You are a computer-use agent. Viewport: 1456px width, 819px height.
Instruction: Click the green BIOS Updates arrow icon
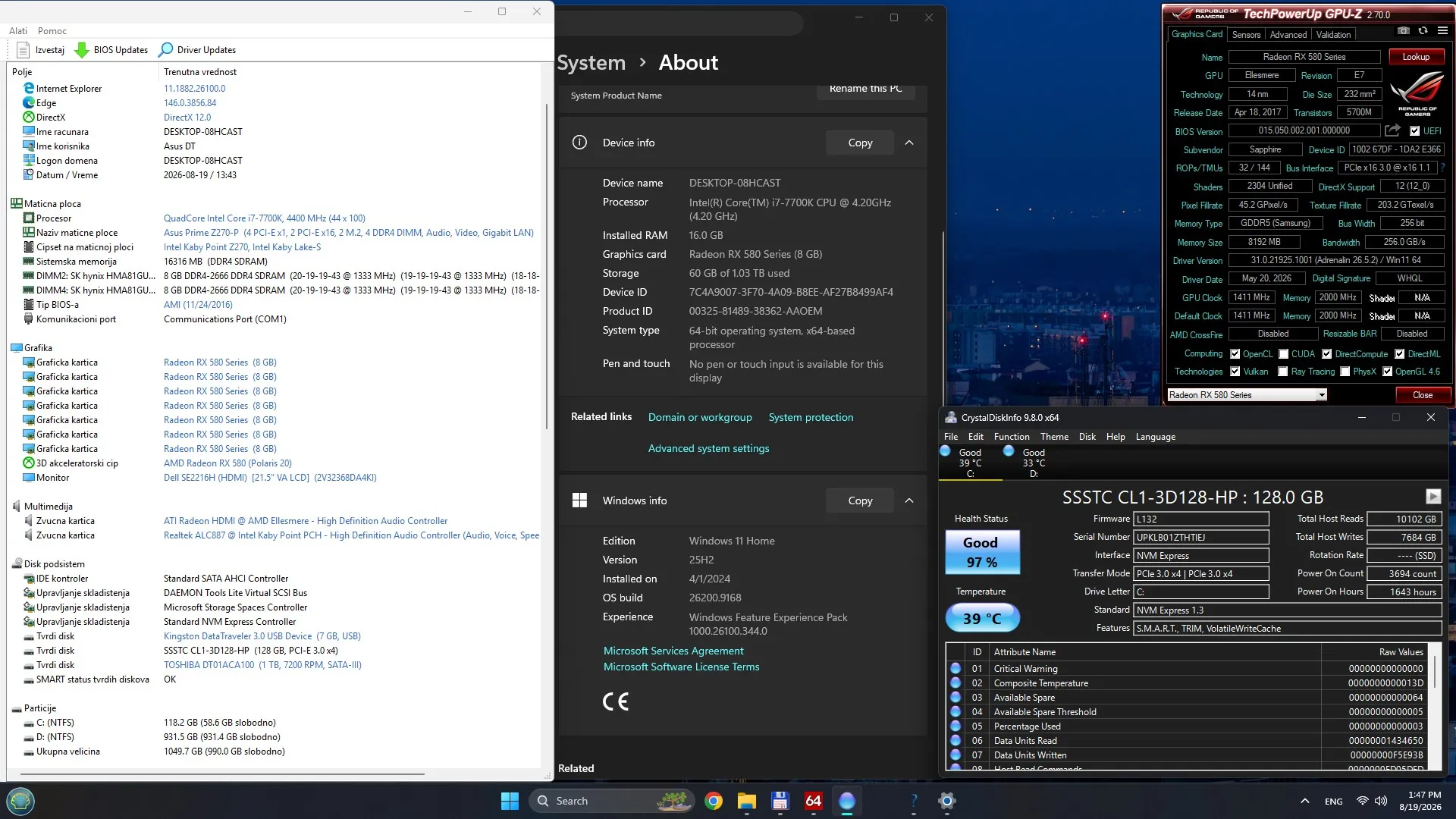[82, 50]
